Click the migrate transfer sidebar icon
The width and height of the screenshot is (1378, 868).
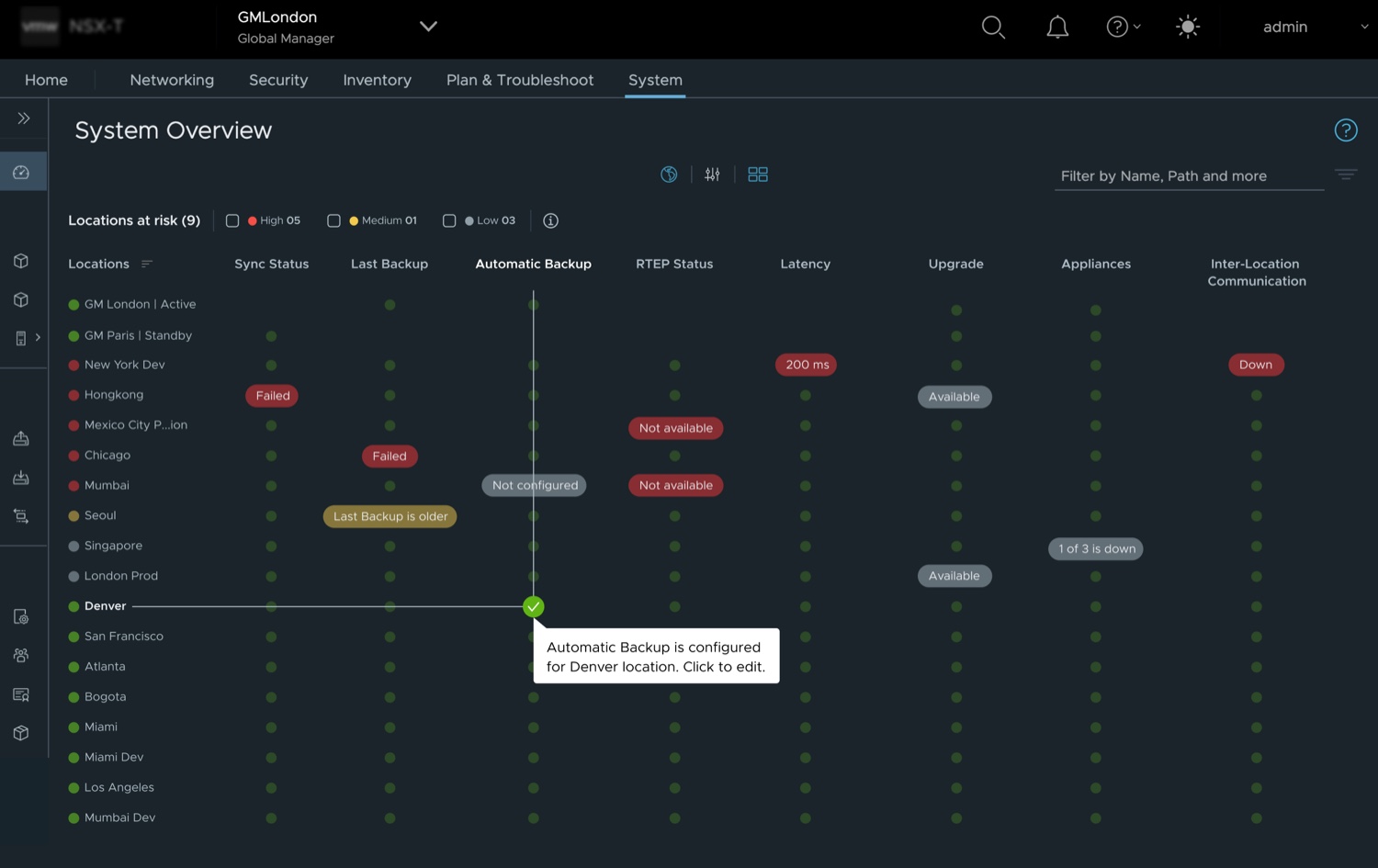[x=21, y=516]
